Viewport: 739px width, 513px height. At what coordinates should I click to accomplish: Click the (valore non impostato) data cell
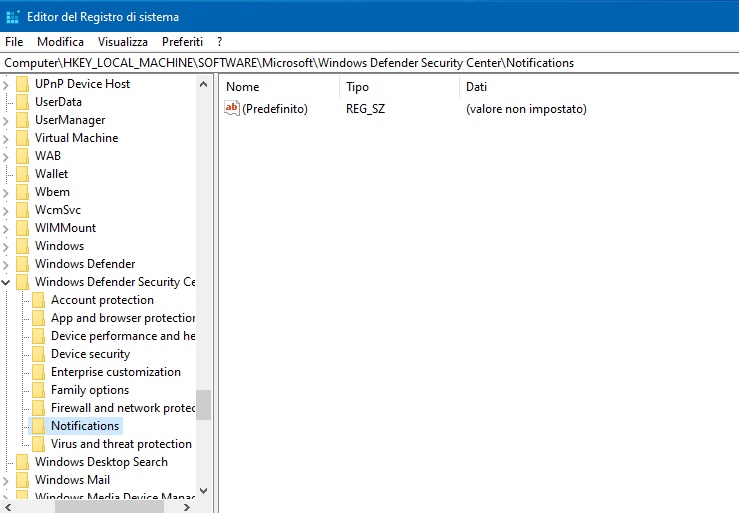(x=526, y=109)
